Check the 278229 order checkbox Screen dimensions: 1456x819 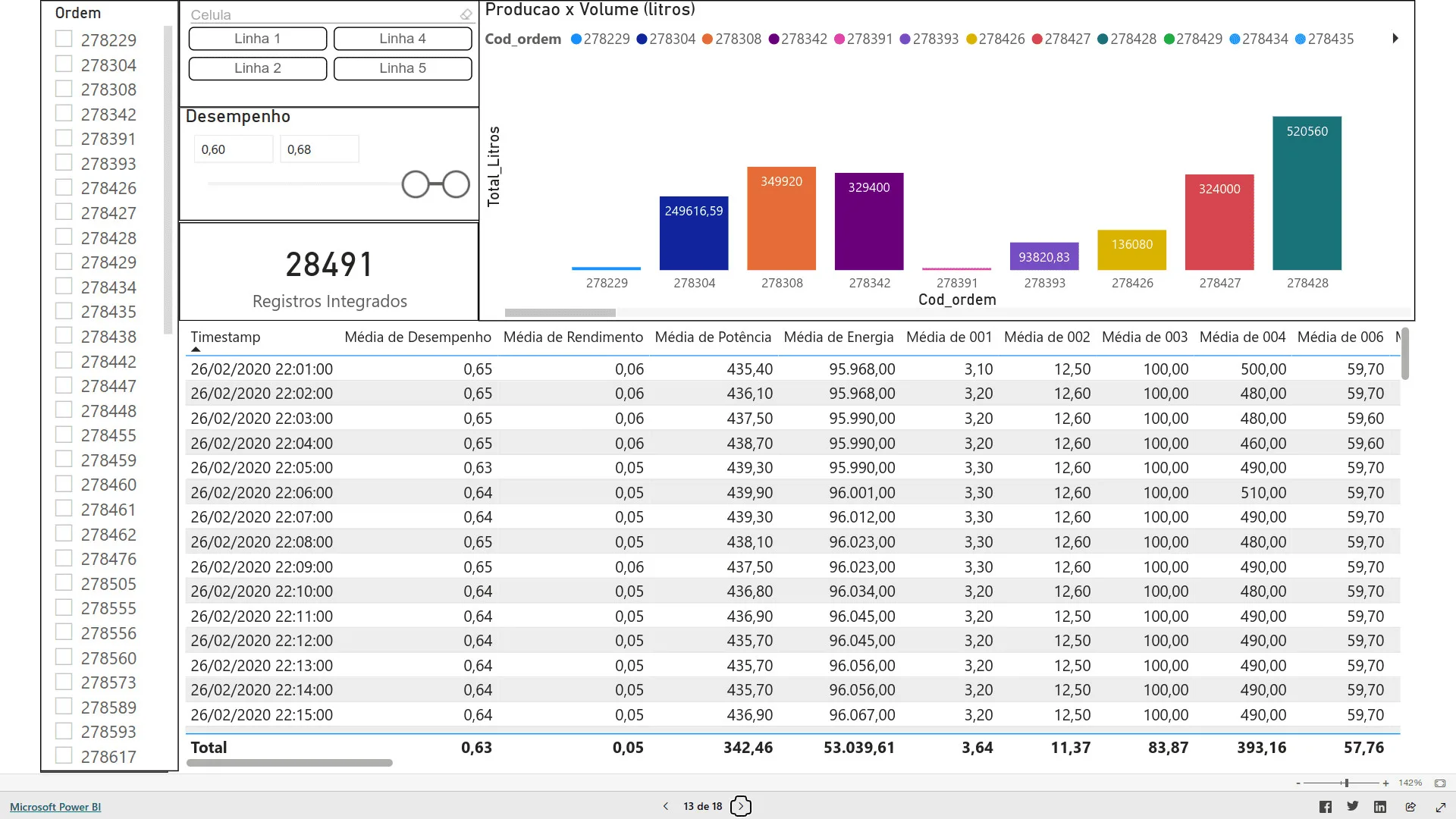(64, 39)
